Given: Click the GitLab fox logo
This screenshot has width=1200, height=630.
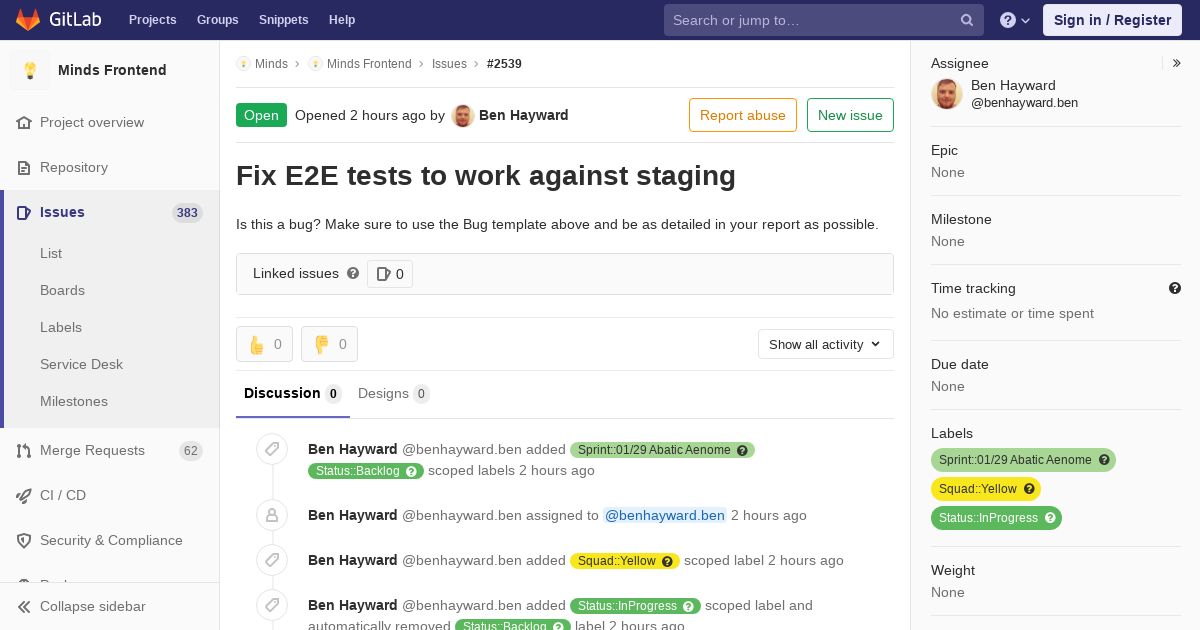Looking at the screenshot, I should 28,19.
